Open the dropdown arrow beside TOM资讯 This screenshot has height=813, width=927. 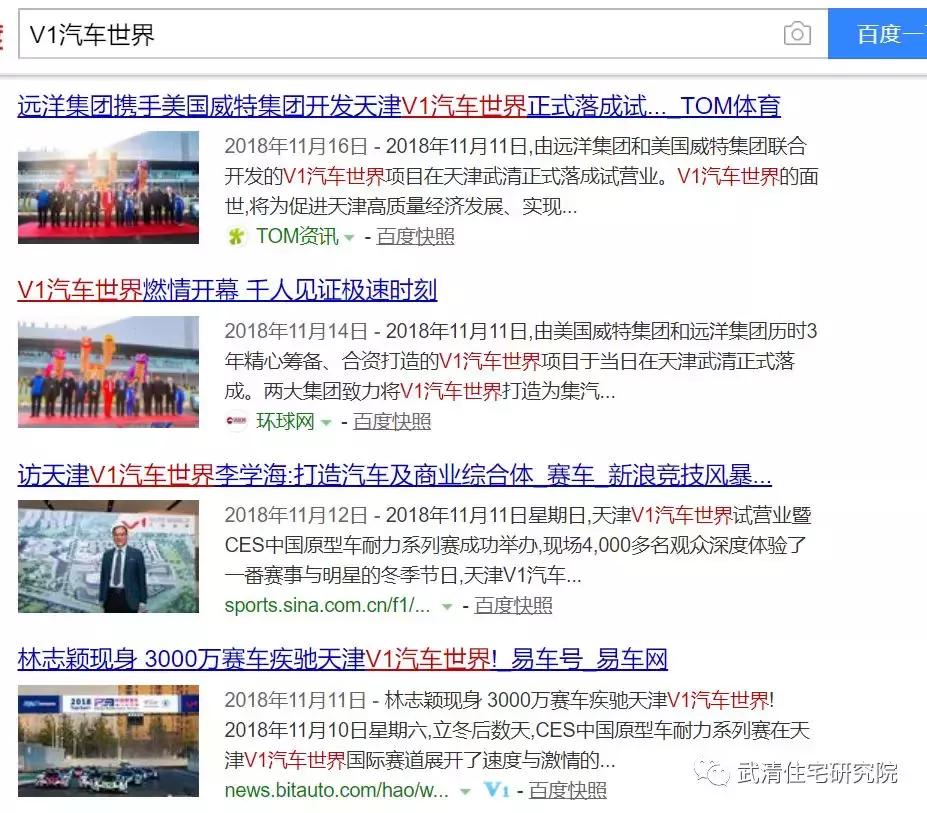point(347,239)
